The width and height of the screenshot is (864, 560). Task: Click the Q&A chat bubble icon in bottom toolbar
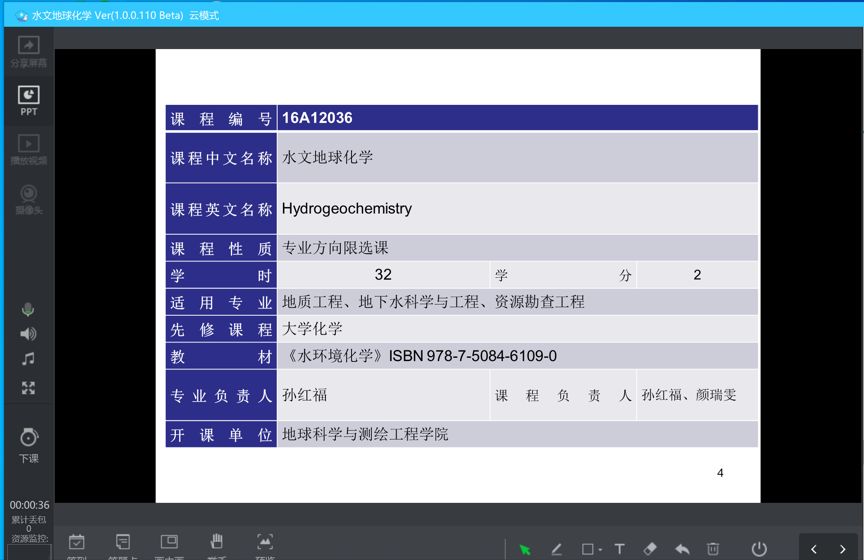[x=123, y=542]
